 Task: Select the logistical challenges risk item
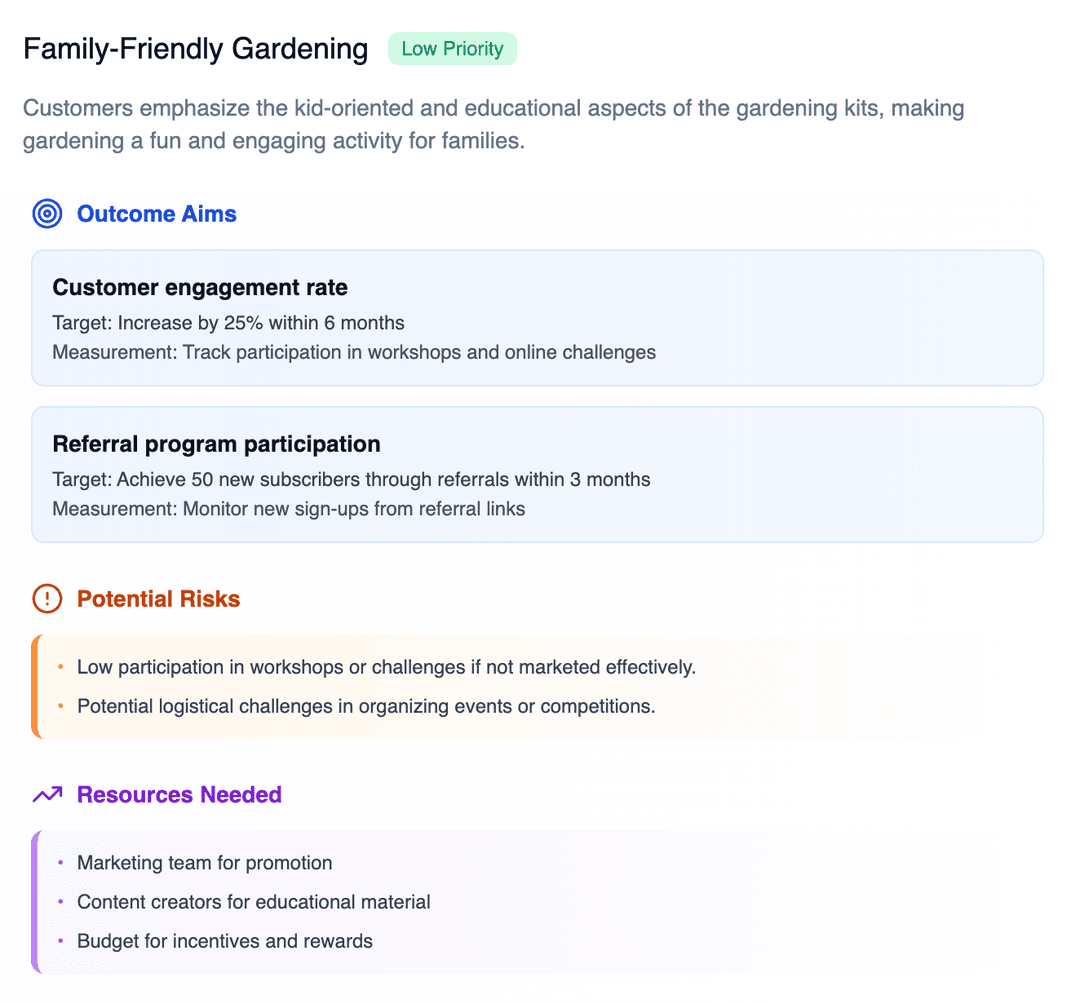coord(366,706)
